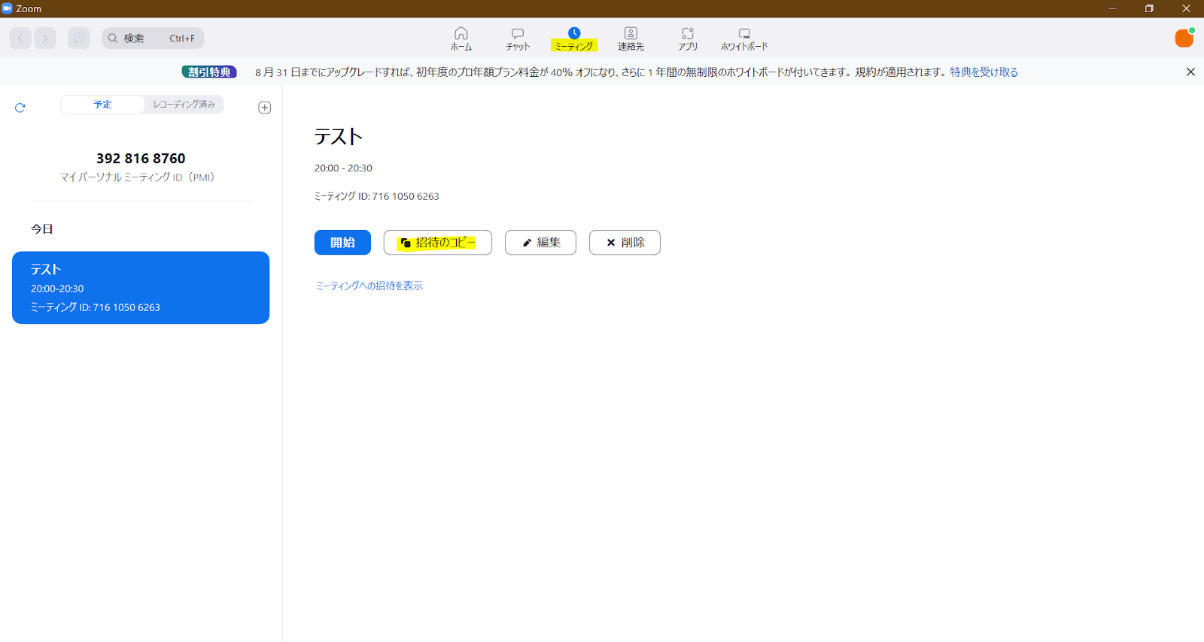1204x642 pixels.
Task: Click the テスト meeting title heading
Action: click(x=338, y=136)
